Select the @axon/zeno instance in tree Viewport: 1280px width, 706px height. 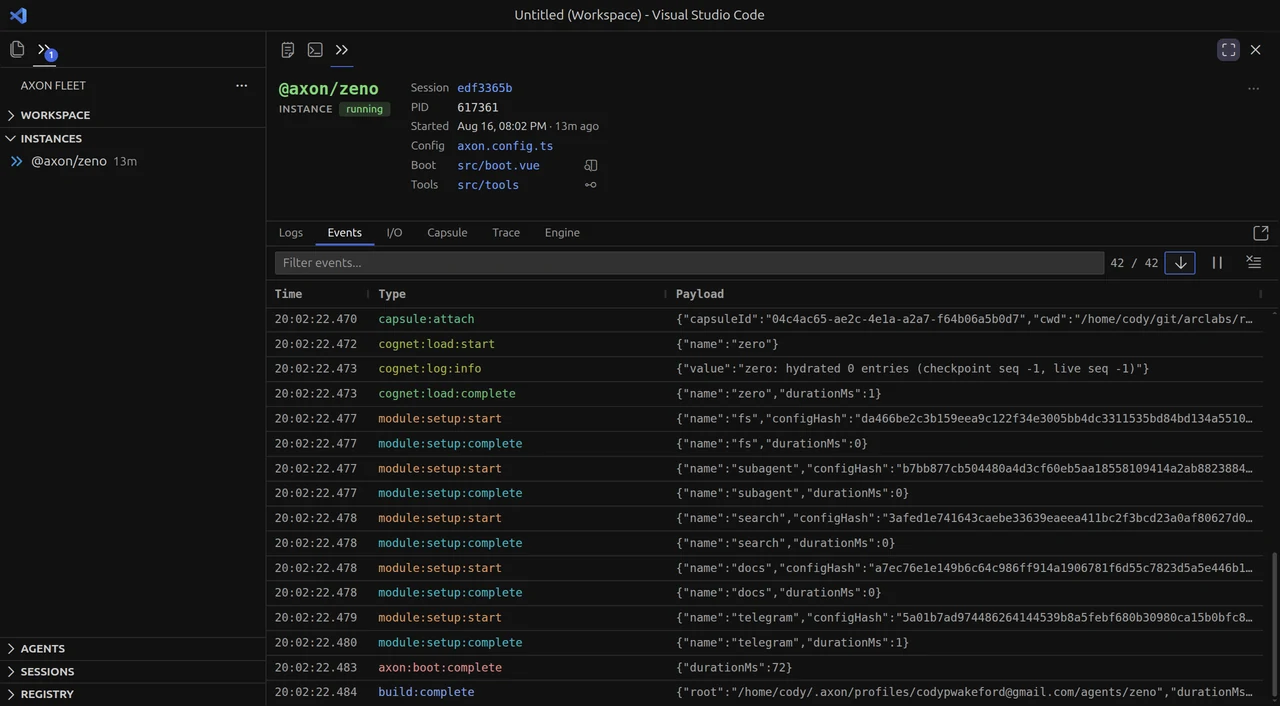(x=132, y=161)
